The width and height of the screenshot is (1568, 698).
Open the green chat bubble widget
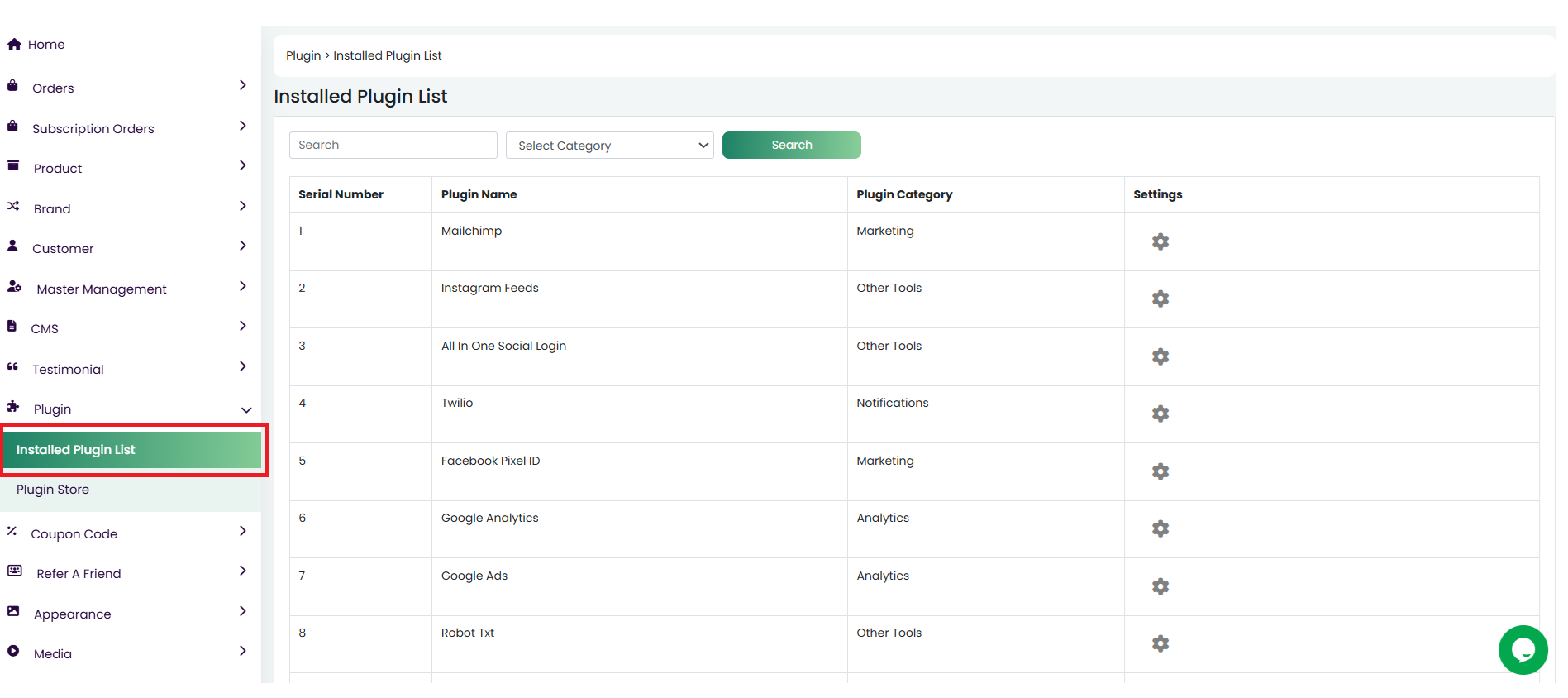(x=1522, y=650)
